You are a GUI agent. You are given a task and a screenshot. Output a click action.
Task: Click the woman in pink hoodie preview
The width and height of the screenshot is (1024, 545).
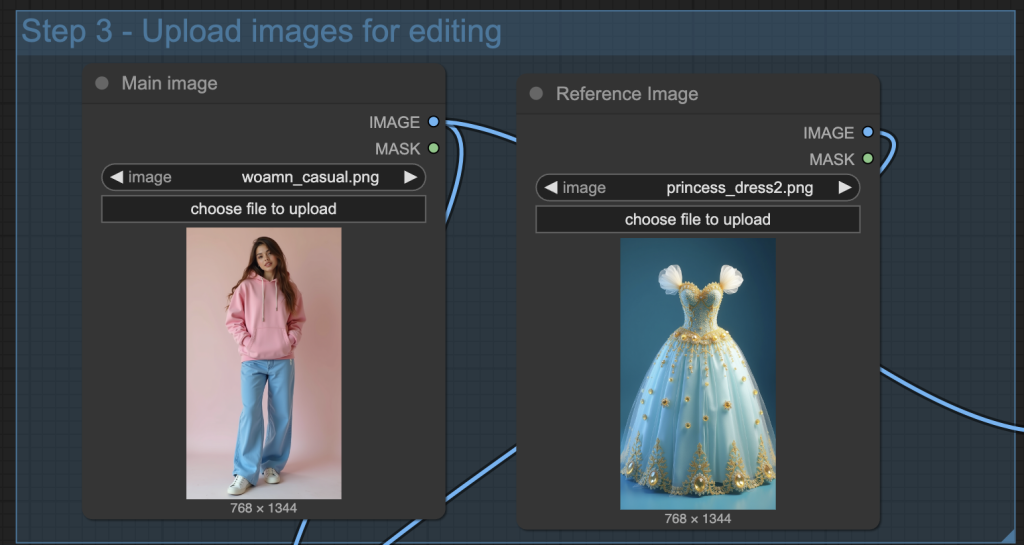263,362
